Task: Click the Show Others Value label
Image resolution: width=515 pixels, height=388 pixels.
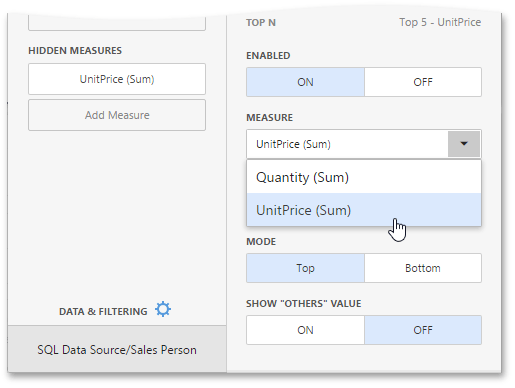Action: coord(304,304)
